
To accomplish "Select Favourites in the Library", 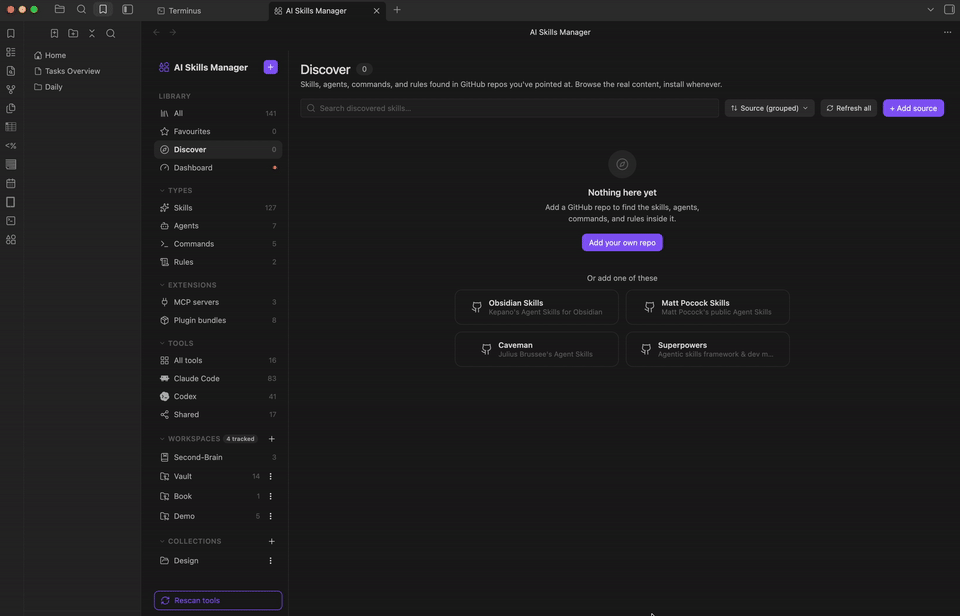I will pos(218,132).
